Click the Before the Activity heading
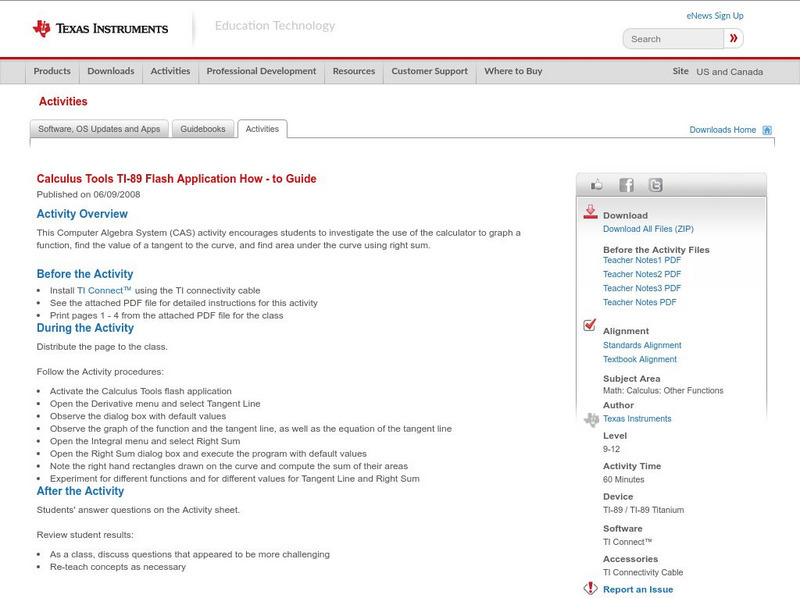Viewport: 800px width, 598px height. coord(85,274)
